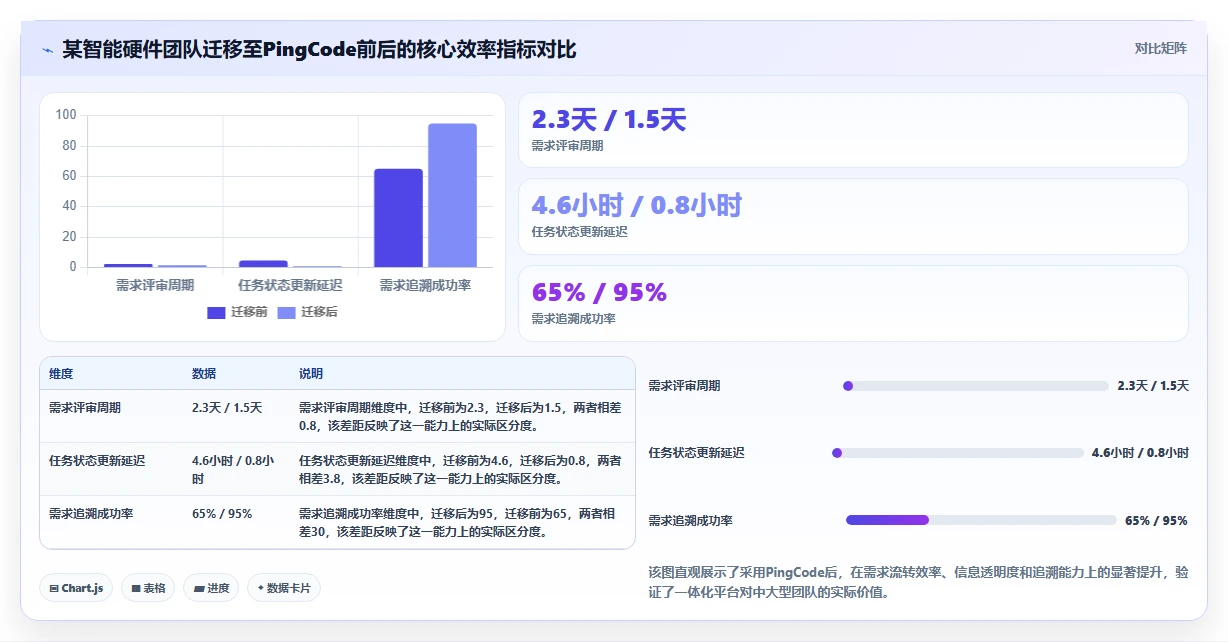Open the 4.6小时 / 0.8小时 data card

point(853,216)
